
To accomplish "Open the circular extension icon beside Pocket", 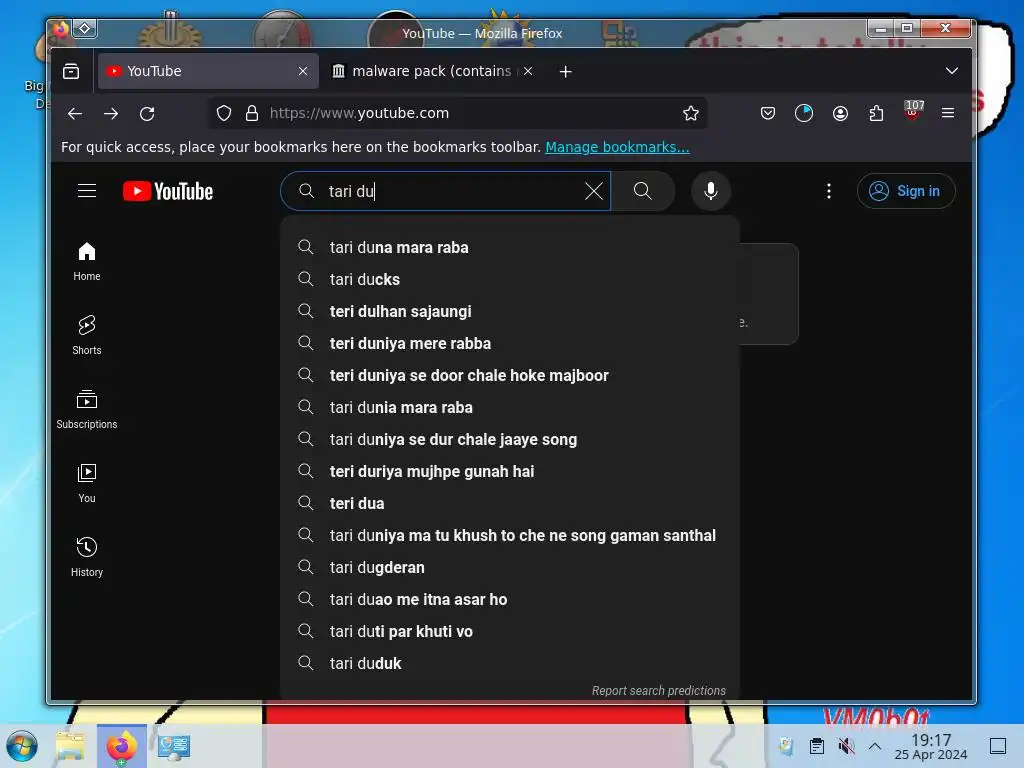I will pos(804,114).
